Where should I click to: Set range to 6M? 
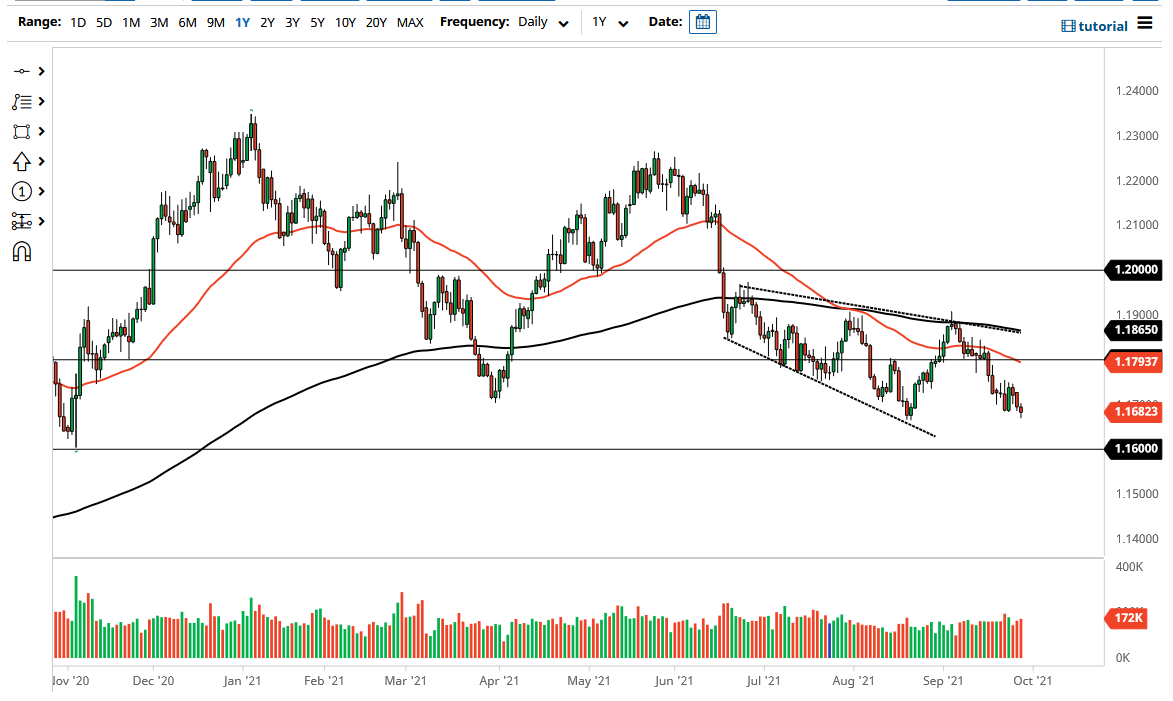click(x=187, y=22)
